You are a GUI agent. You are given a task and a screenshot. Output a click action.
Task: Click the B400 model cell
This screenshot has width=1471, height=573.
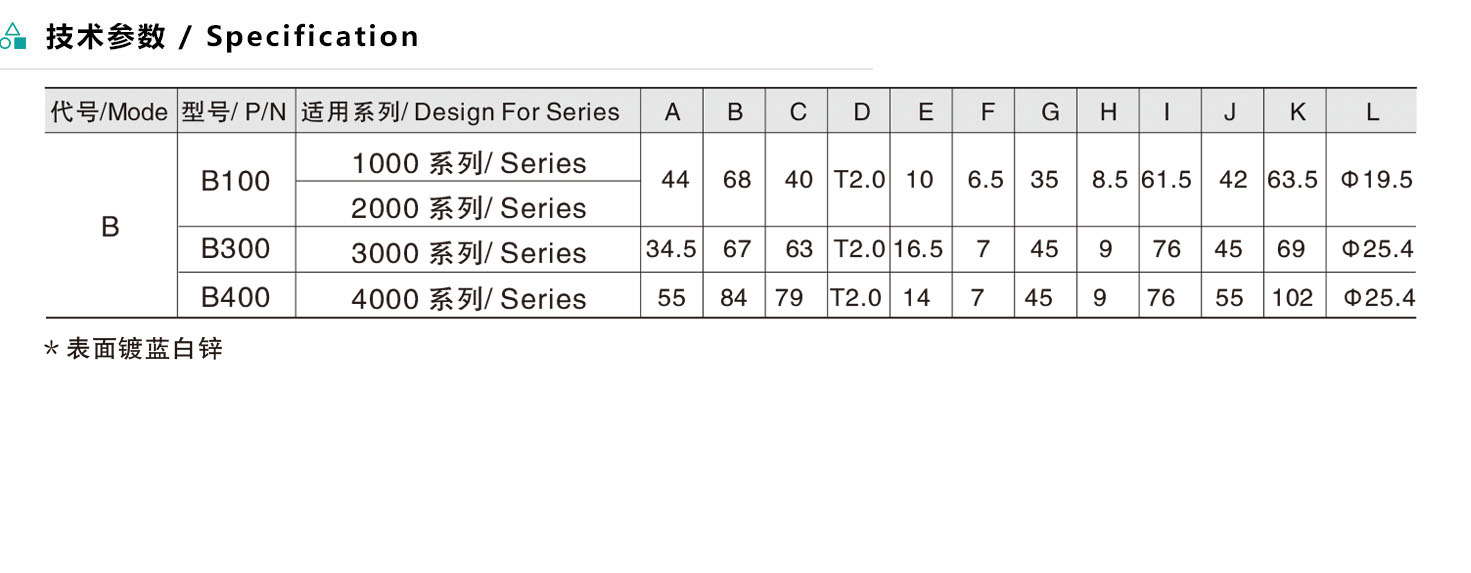click(235, 296)
